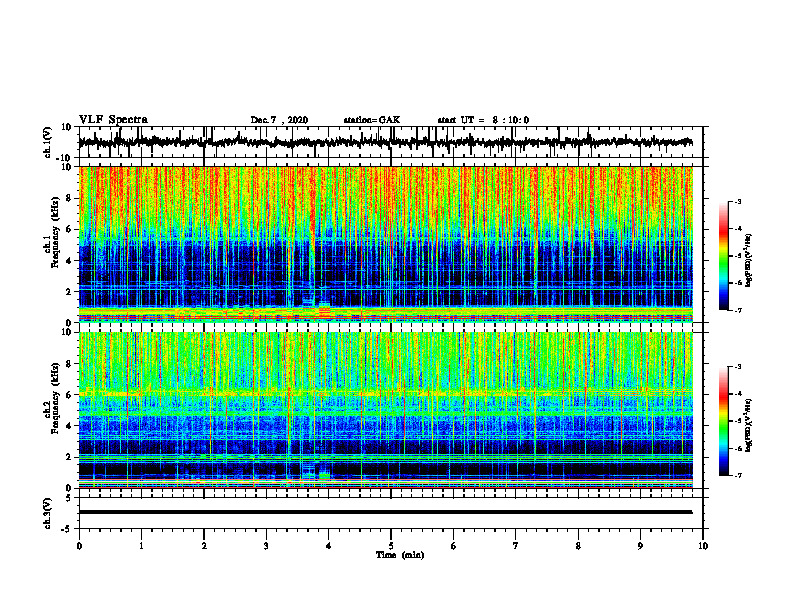Click the flat ch.3 voltage trace line
Screen dimensions: 792x612
(385, 512)
